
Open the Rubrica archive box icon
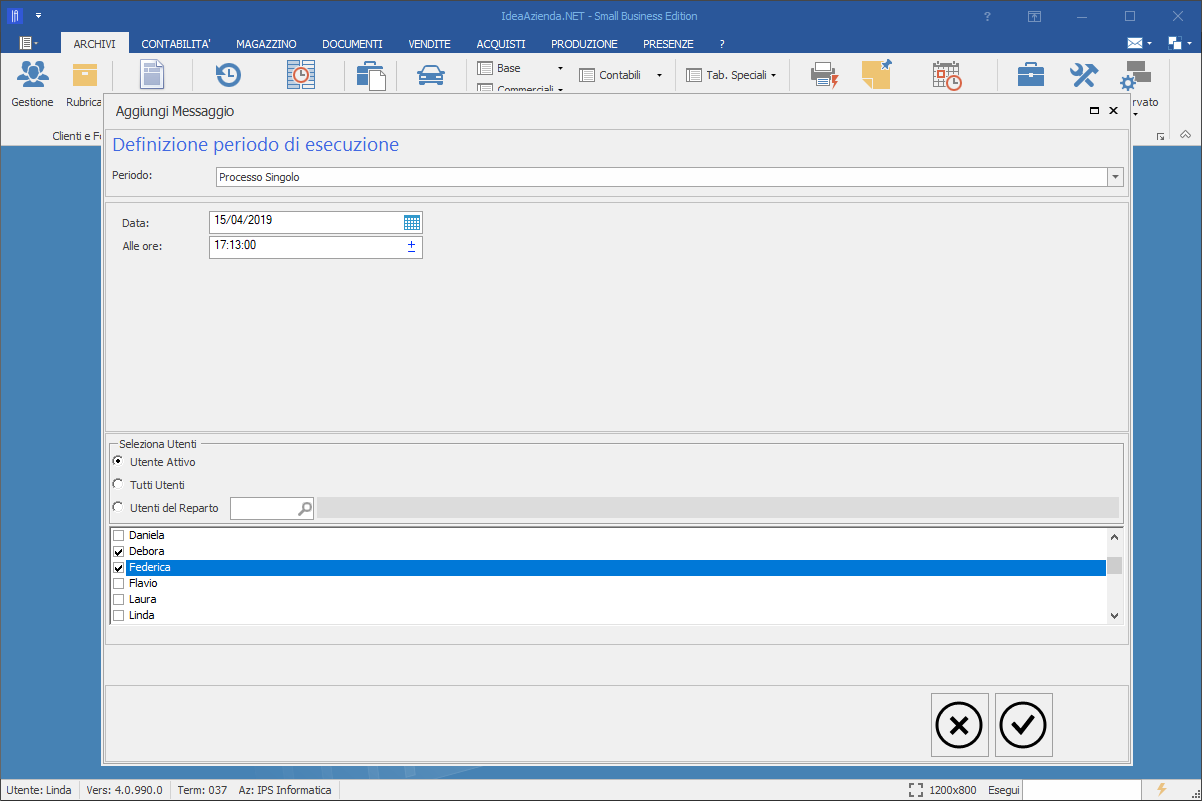[x=85, y=75]
